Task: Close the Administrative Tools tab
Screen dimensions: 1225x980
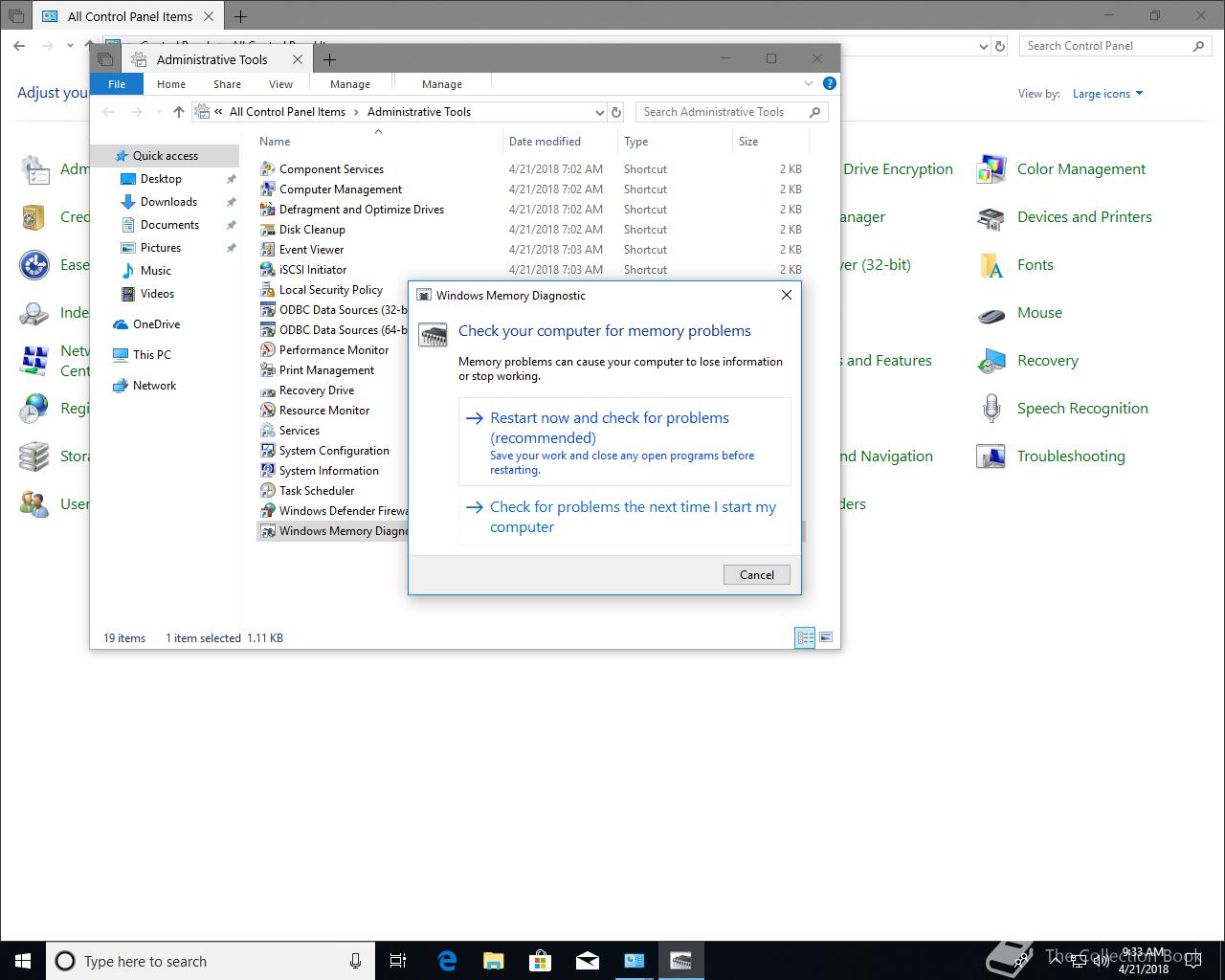Action: pos(298,59)
